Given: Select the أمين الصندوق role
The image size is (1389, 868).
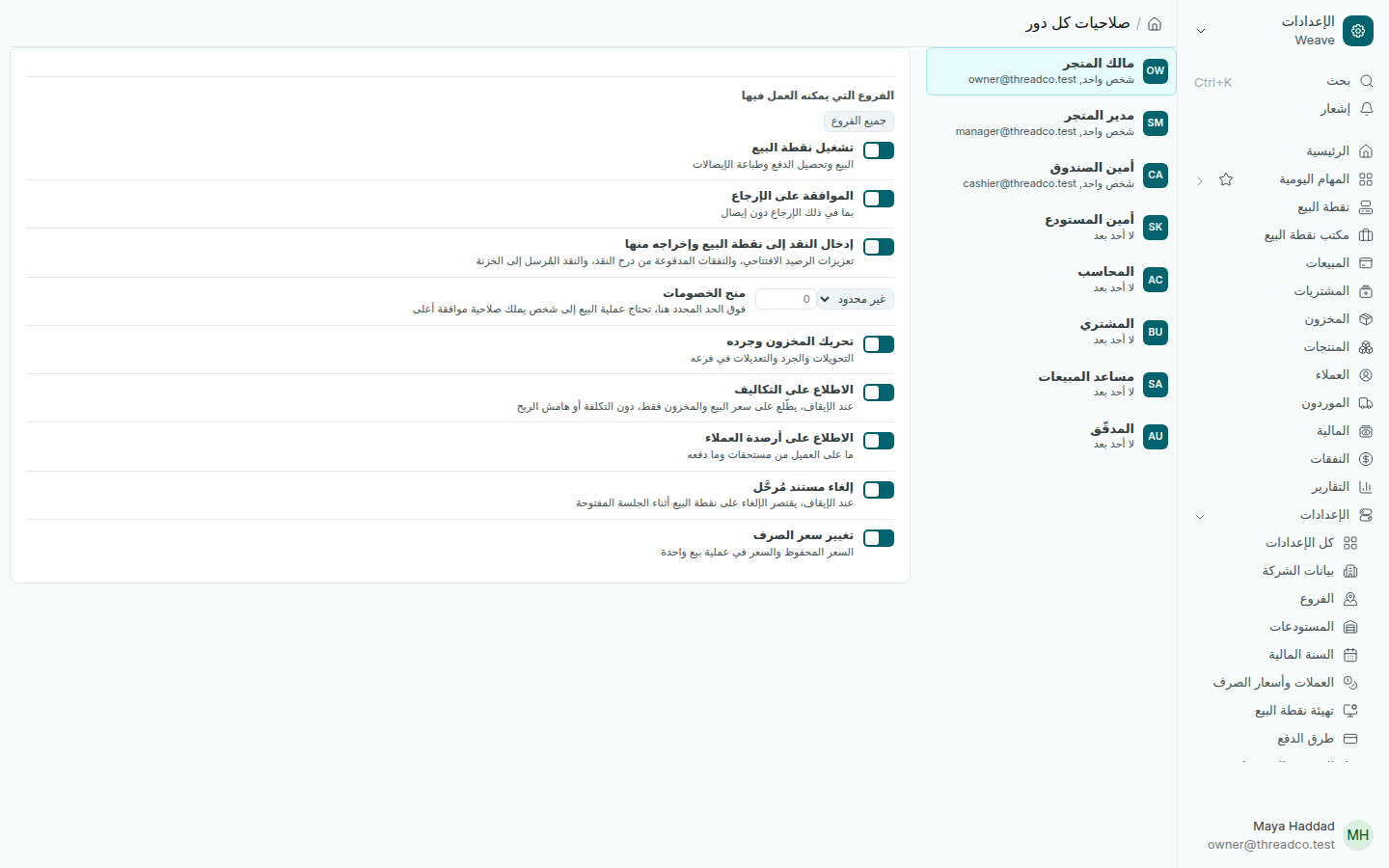Looking at the screenshot, I should (x=1051, y=176).
